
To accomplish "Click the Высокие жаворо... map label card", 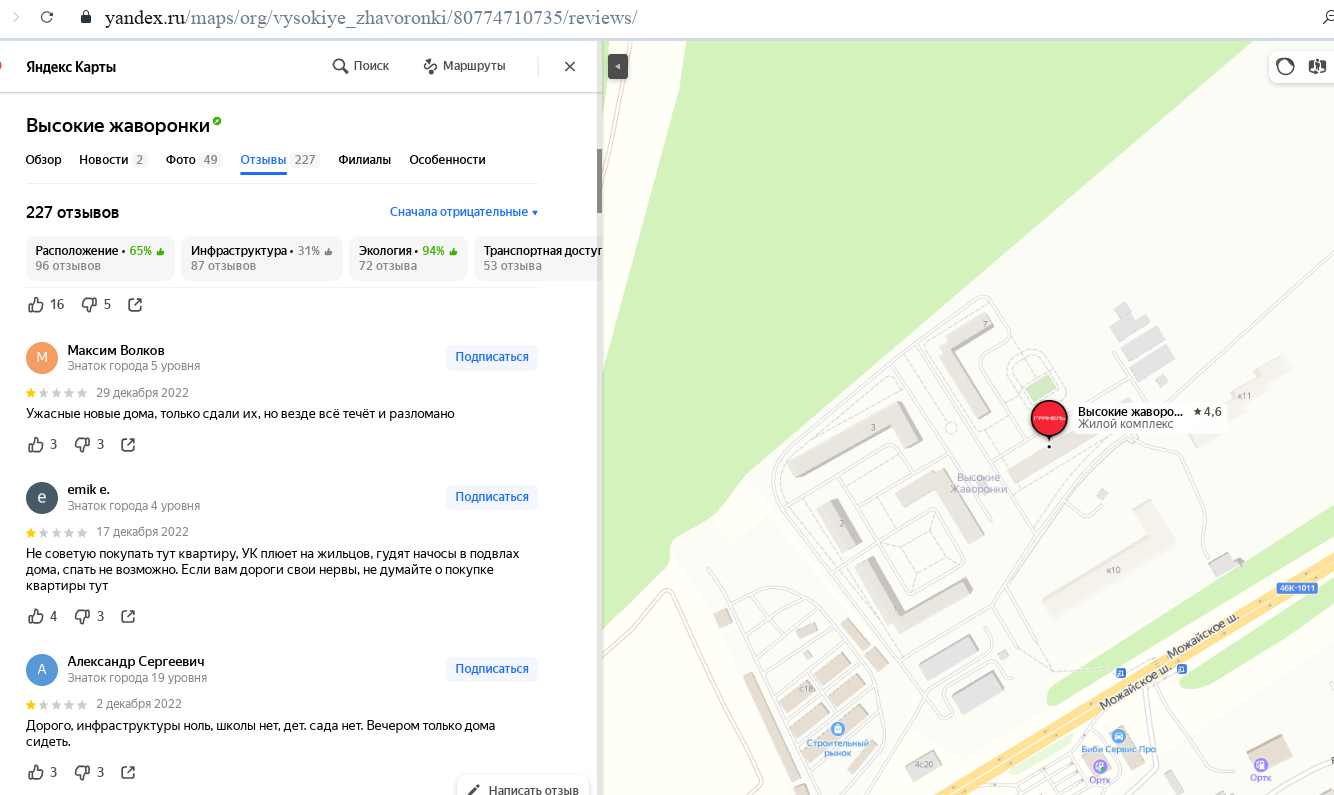I will click(x=1150, y=417).
